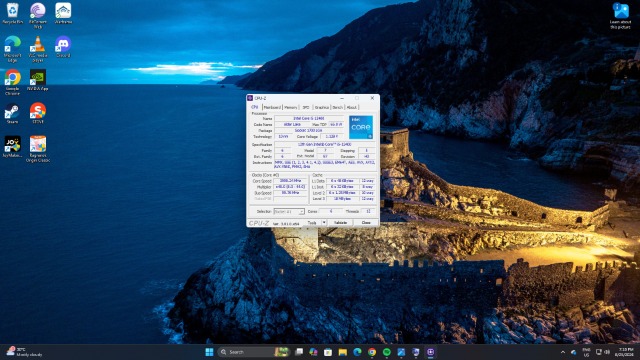Click the Package socket value

coord(309,131)
